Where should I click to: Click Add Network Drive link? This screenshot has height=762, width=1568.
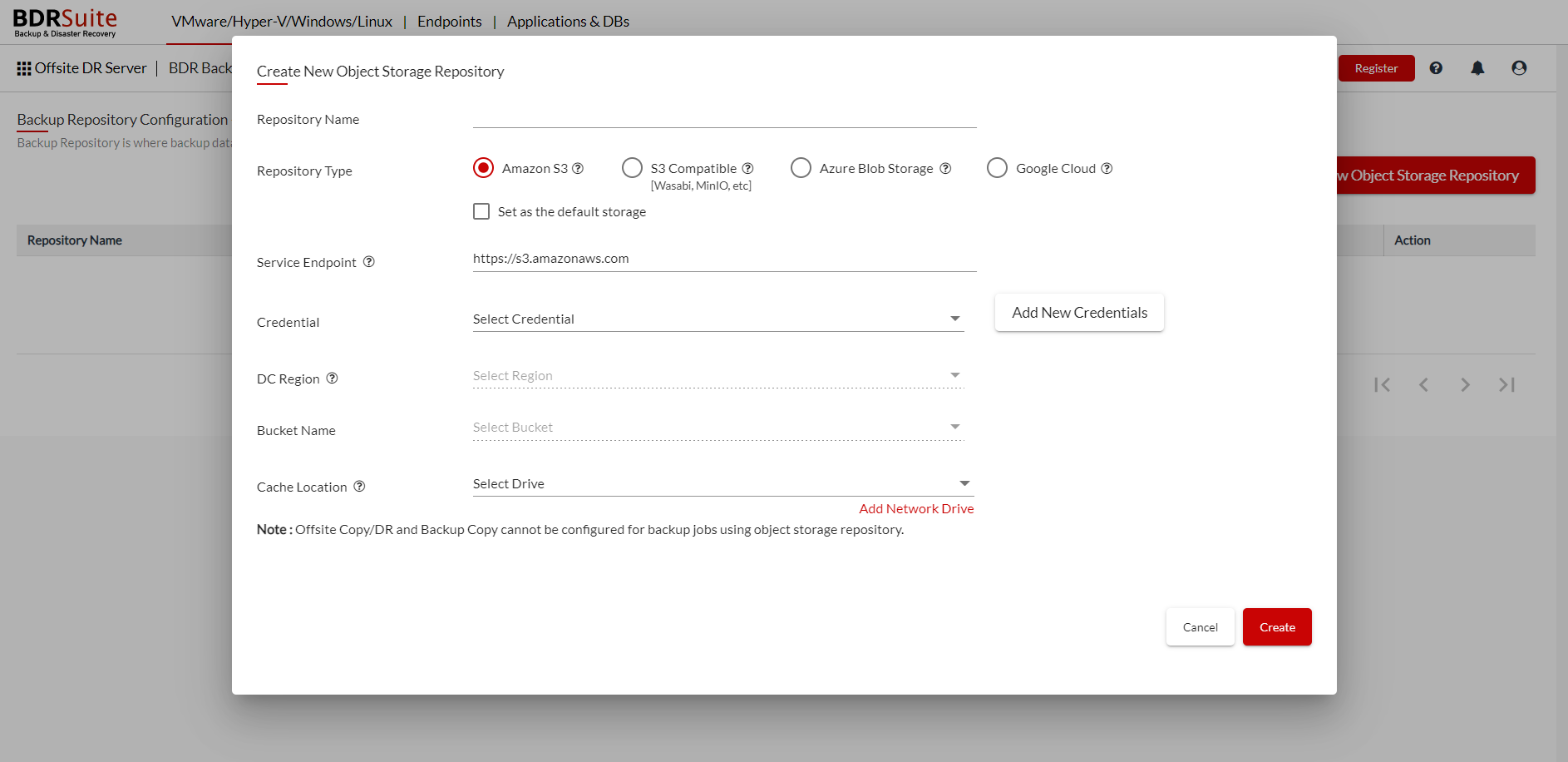[x=916, y=508]
